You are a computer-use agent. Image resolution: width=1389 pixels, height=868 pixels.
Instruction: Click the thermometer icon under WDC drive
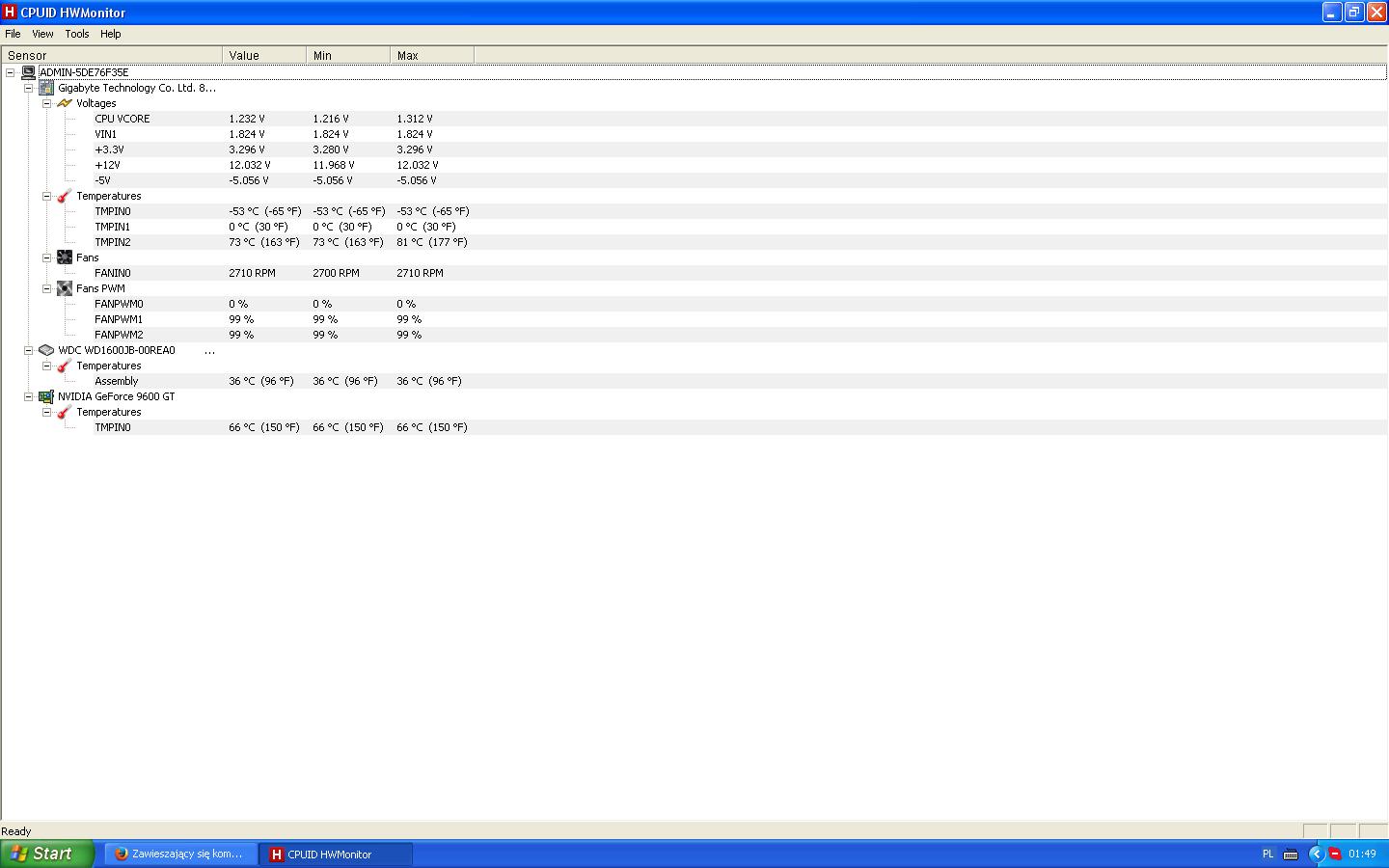[x=65, y=366]
